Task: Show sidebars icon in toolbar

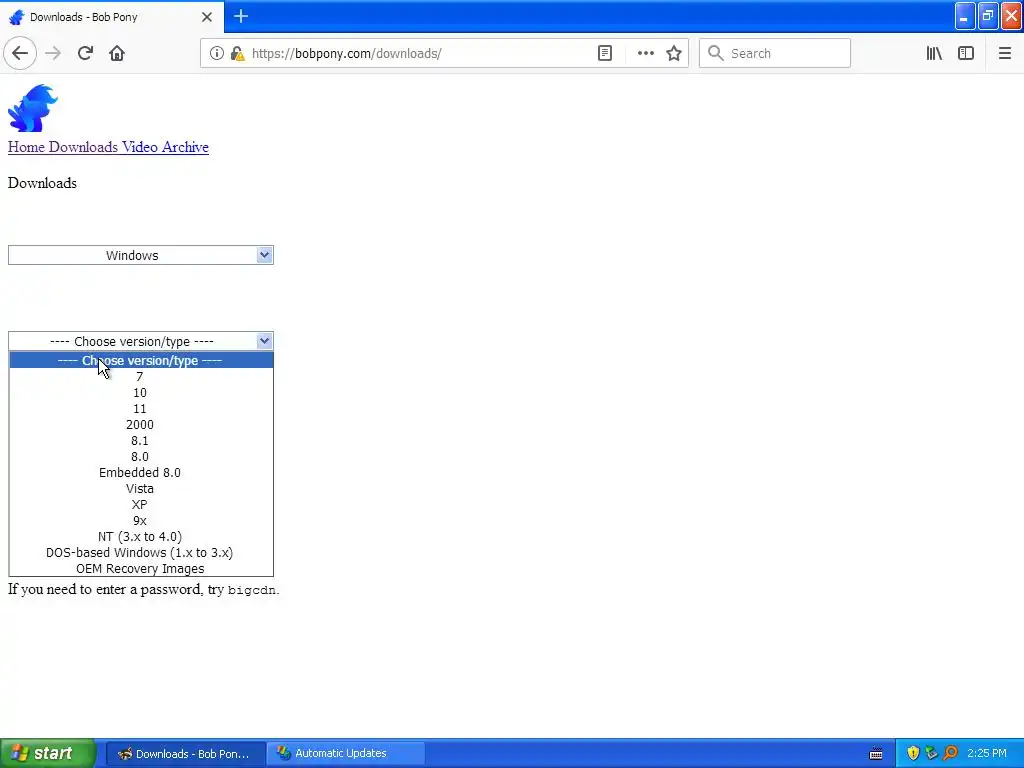Action: [966, 53]
